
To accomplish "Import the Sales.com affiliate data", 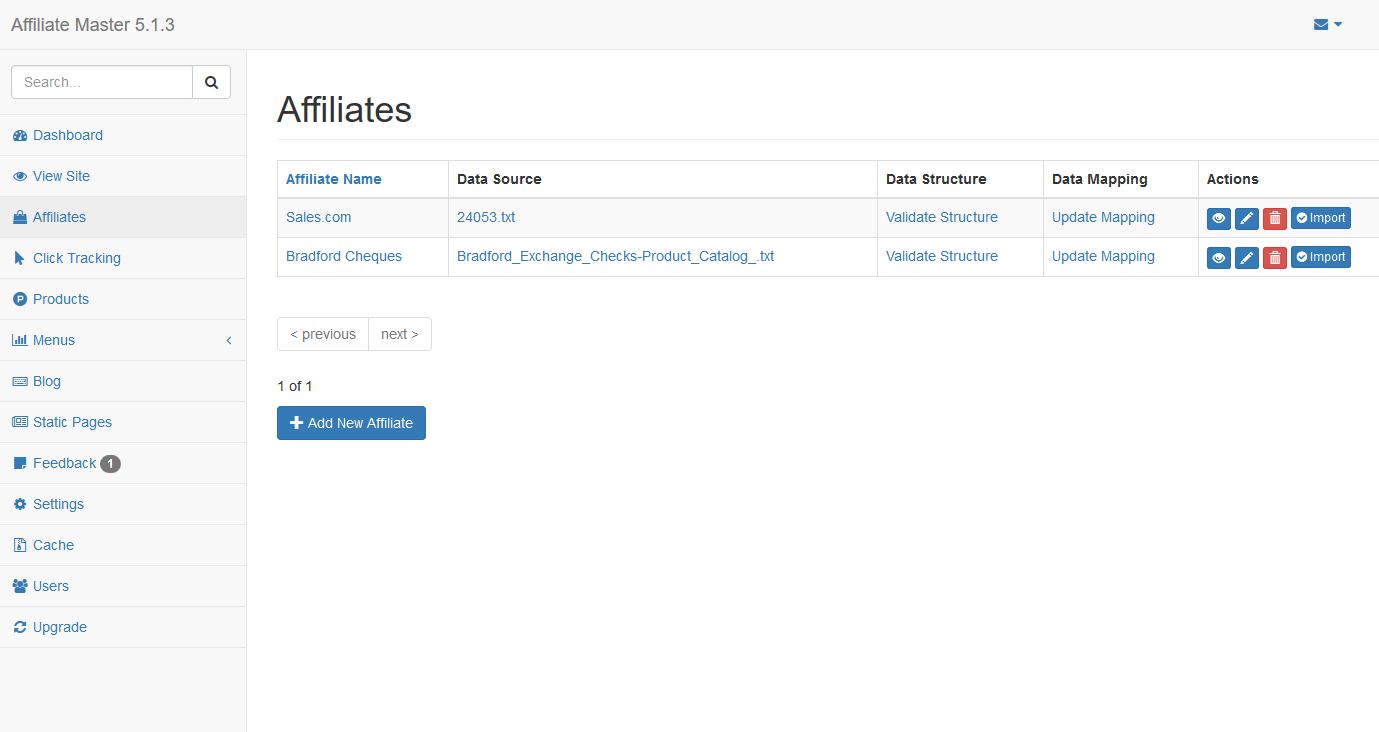I will pos(1321,218).
